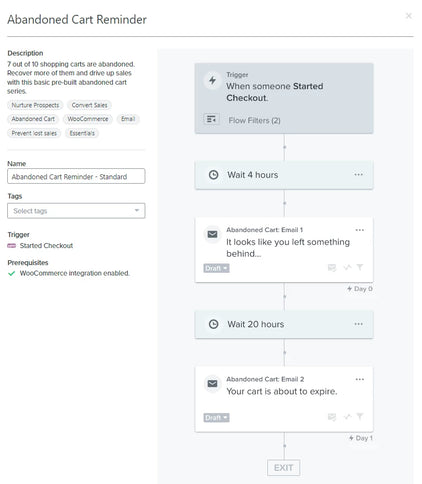Open Flow Filters (2)

pos(254,120)
